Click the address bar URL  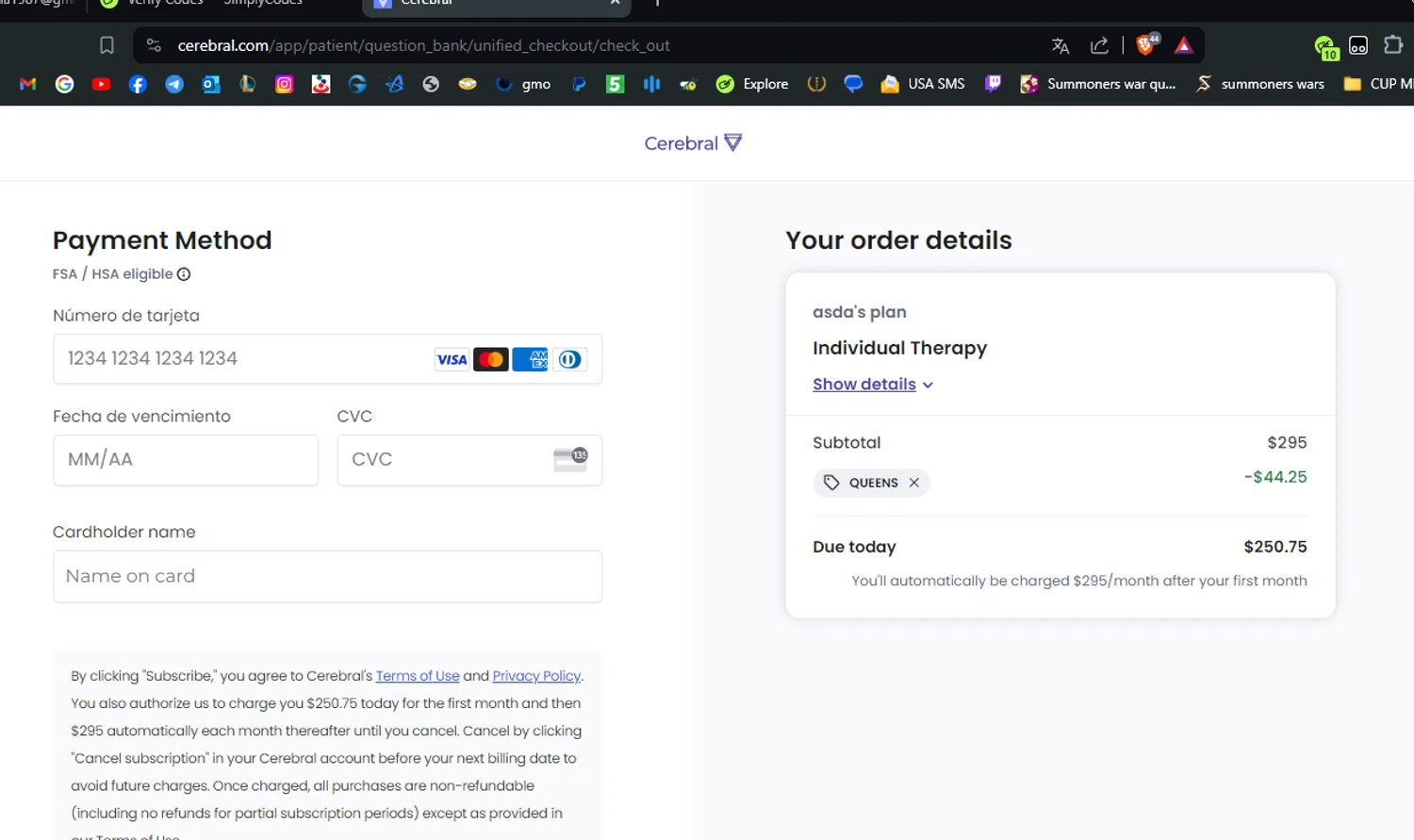pyautogui.click(x=424, y=45)
